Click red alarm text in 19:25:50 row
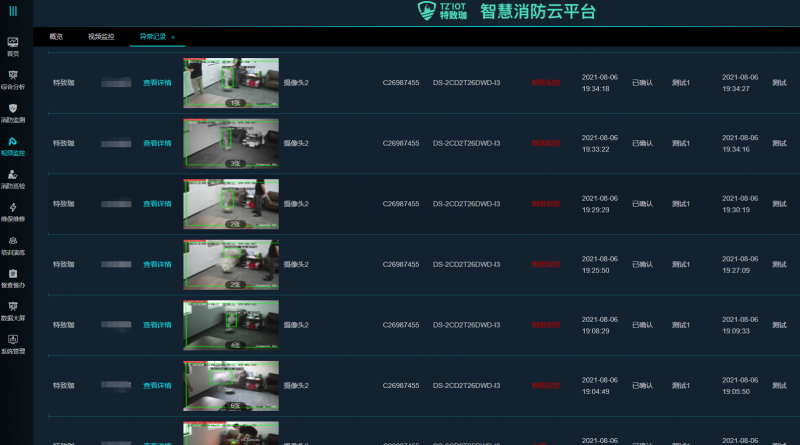Image resolution: width=800 pixels, height=445 pixels. point(546,265)
